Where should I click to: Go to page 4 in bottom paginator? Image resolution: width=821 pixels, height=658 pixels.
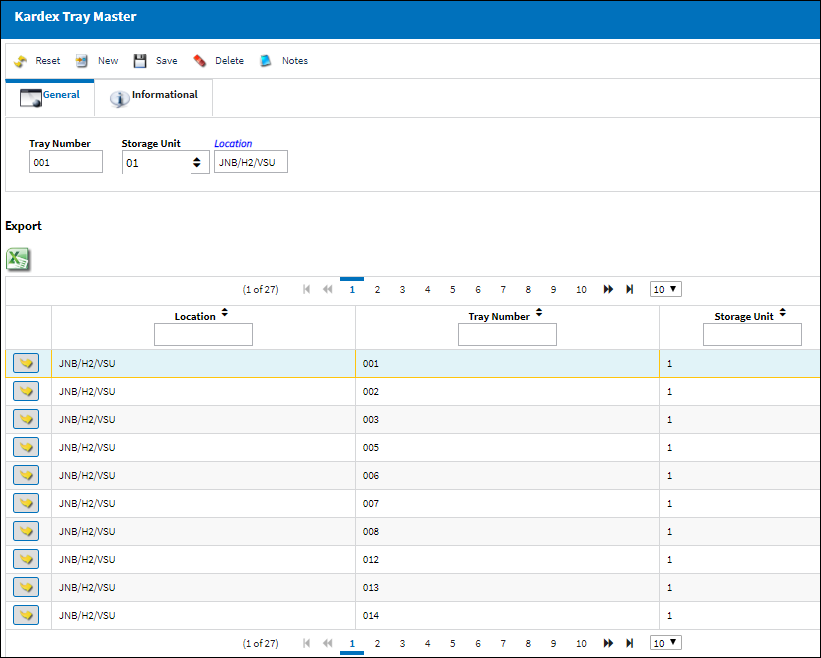tap(427, 643)
